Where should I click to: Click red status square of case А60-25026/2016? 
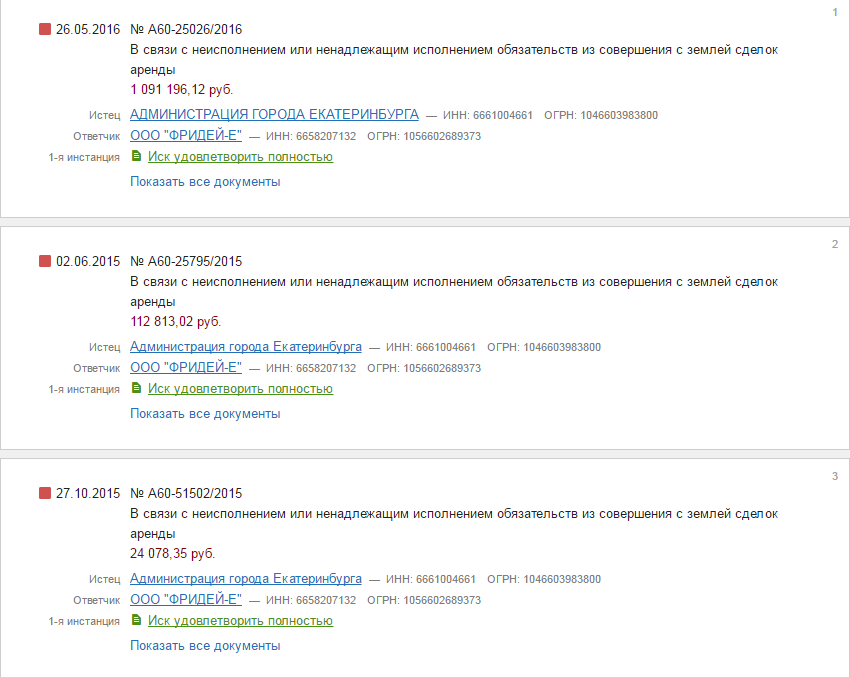(45, 29)
